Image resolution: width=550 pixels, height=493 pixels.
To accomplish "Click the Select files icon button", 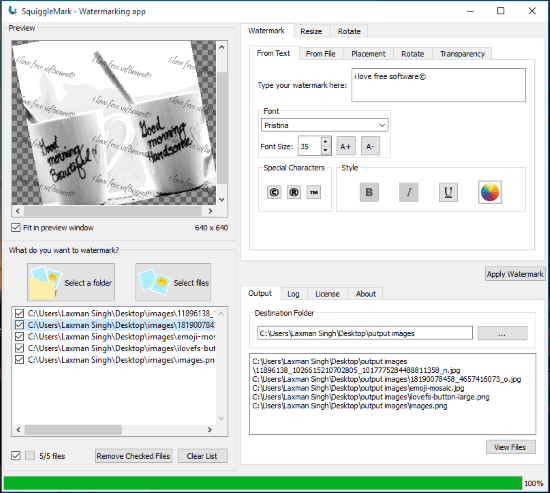I will 173,282.
